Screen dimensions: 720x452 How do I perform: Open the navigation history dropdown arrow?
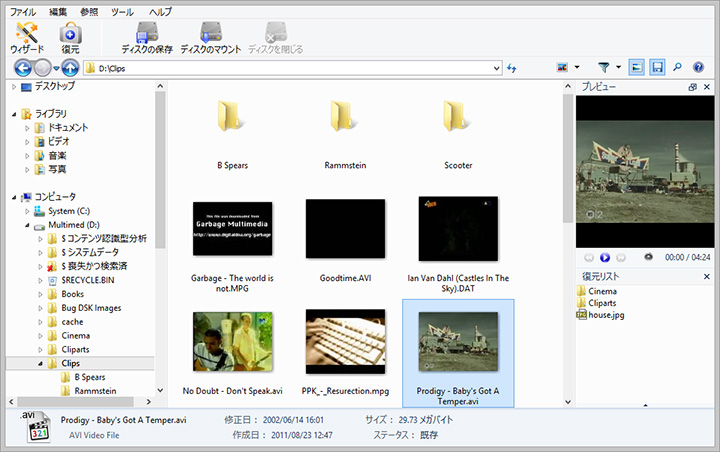[56, 68]
